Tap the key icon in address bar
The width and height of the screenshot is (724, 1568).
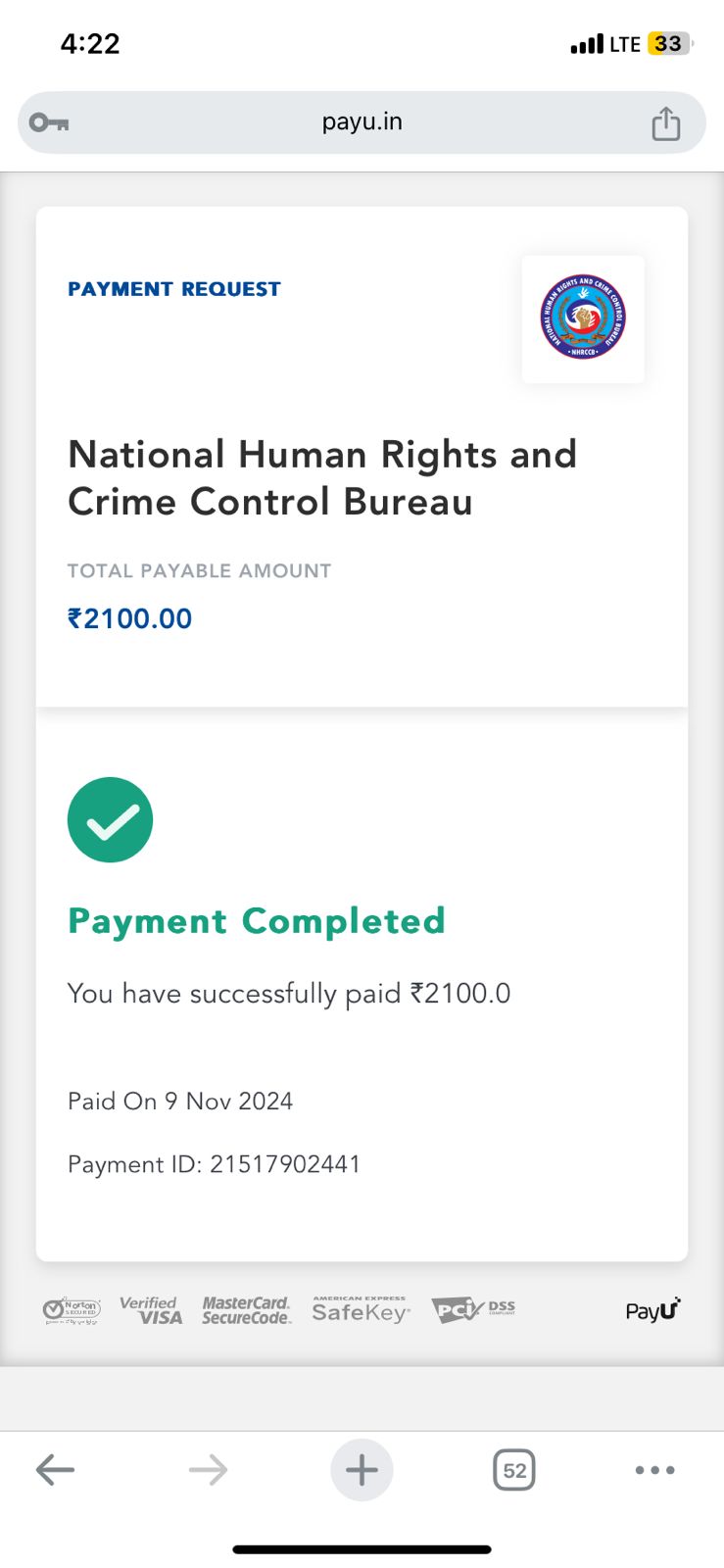pos(48,122)
